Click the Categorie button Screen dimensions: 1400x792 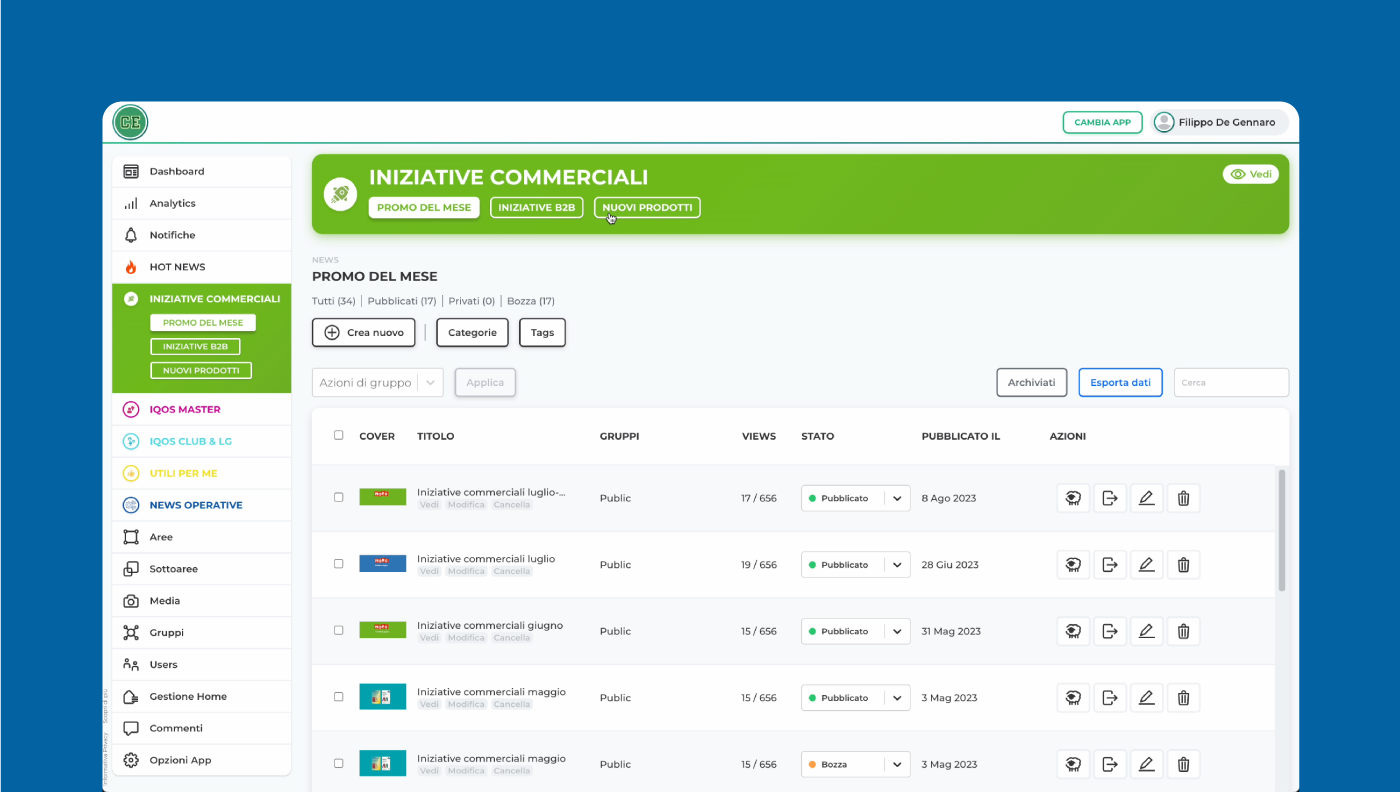coord(472,332)
